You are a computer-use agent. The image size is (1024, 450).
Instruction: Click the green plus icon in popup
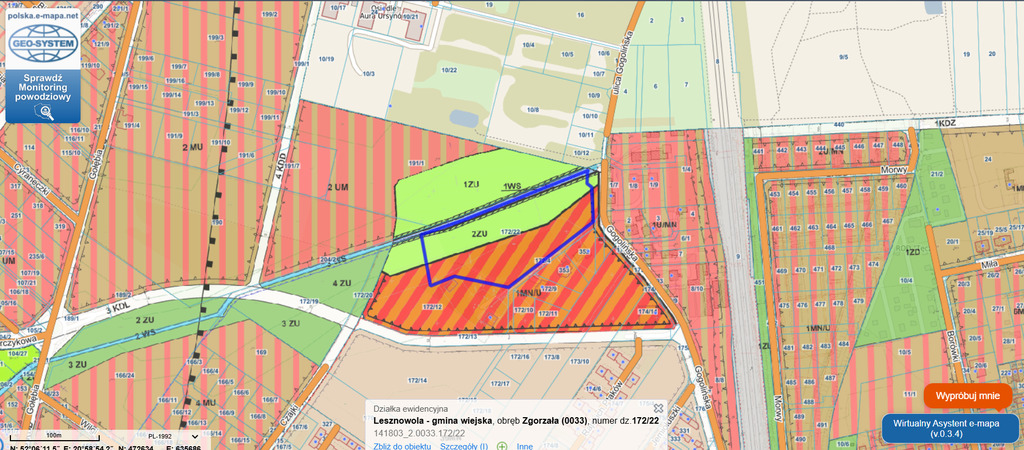pos(501,446)
